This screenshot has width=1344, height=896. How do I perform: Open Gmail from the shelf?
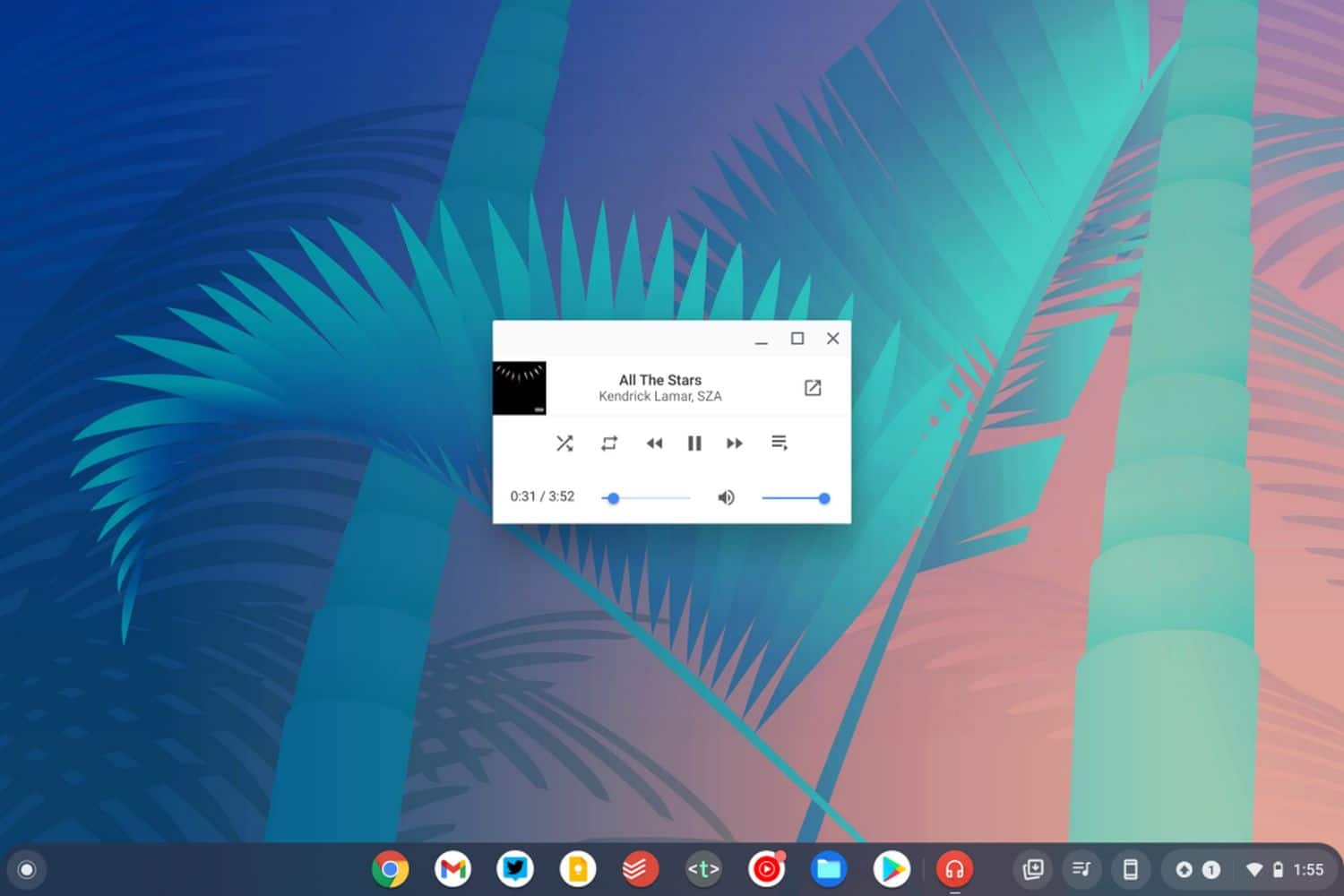click(x=453, y=869)
